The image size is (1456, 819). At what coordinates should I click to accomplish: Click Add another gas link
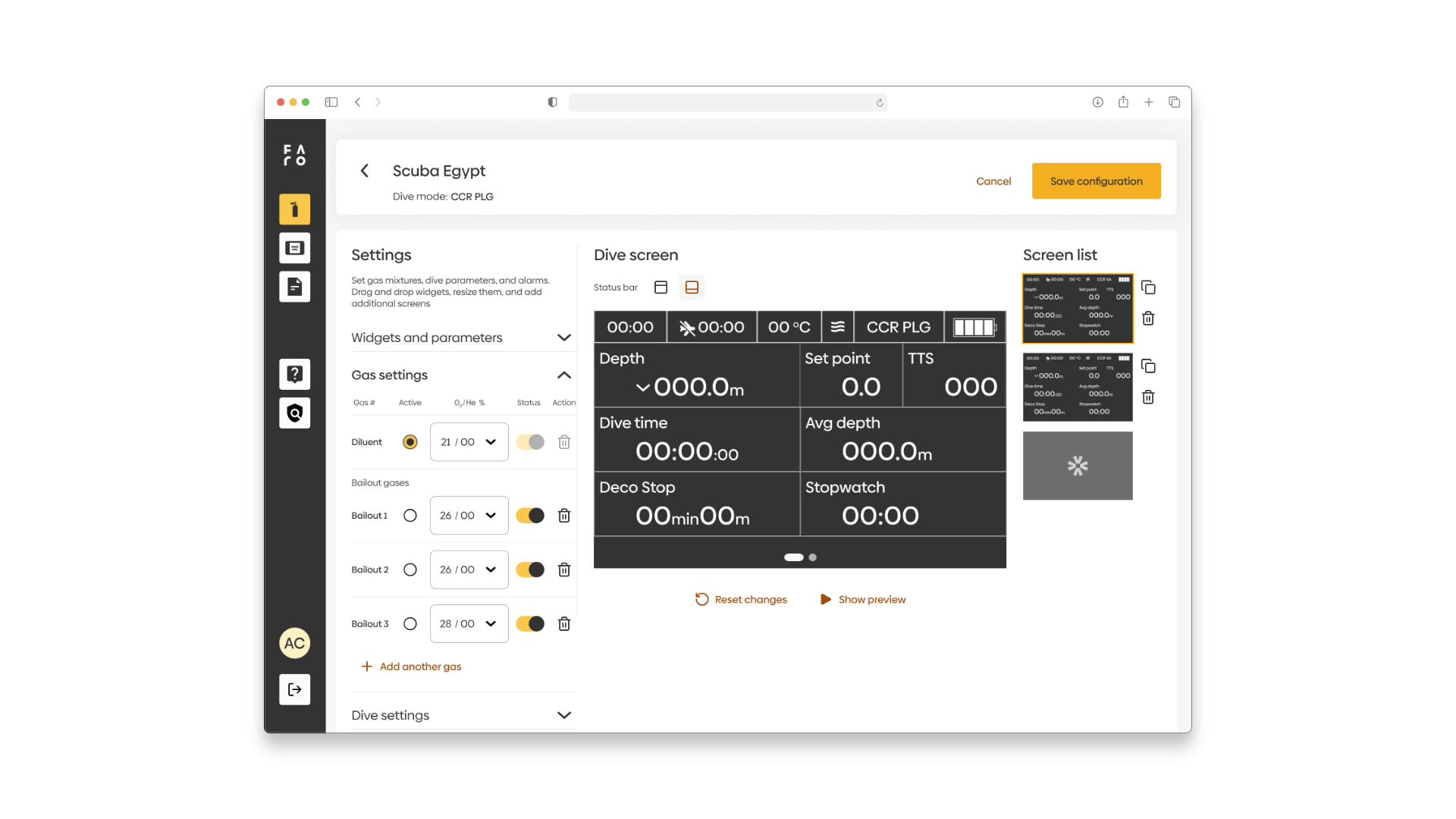pyautogui.click(x=420, y=667)
